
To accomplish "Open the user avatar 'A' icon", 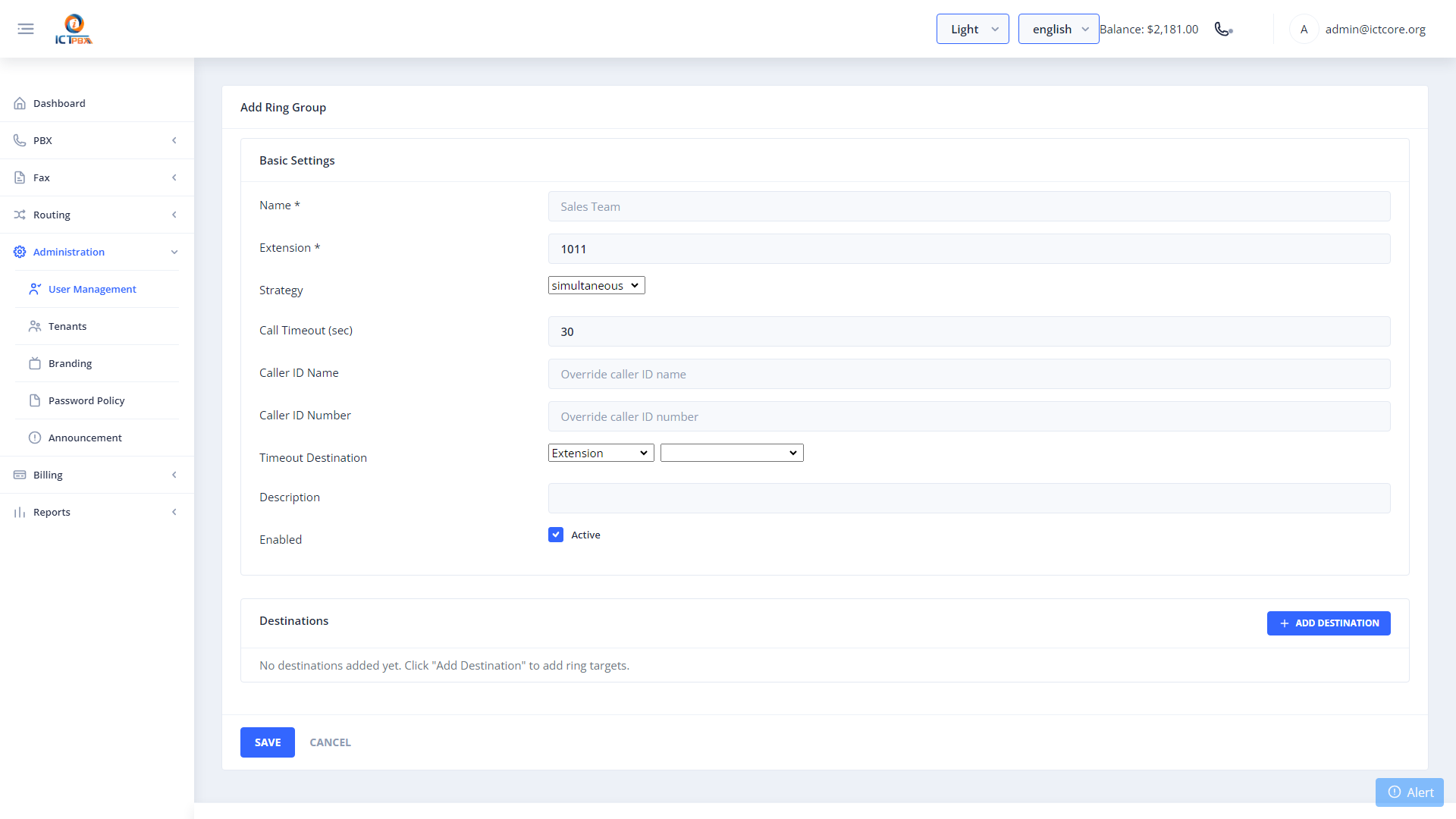I will tap(1304, 29).
